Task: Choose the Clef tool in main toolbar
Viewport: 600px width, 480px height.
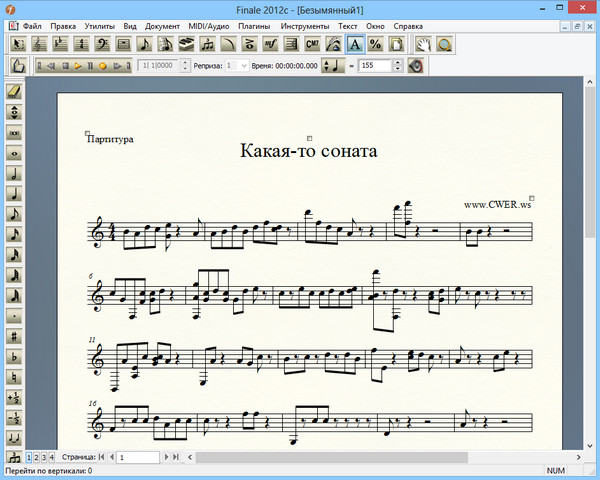Action: [102, 43]
